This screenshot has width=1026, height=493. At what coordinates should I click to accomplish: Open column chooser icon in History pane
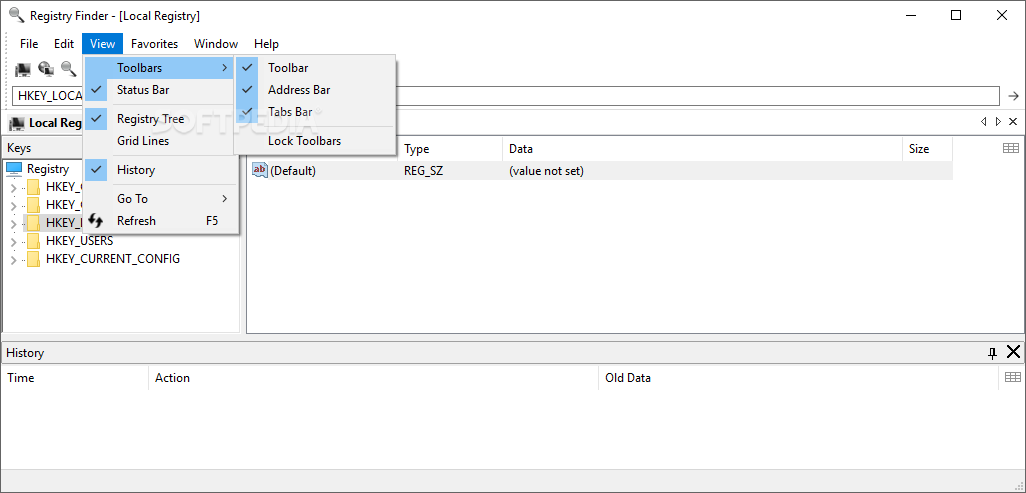1013,377
